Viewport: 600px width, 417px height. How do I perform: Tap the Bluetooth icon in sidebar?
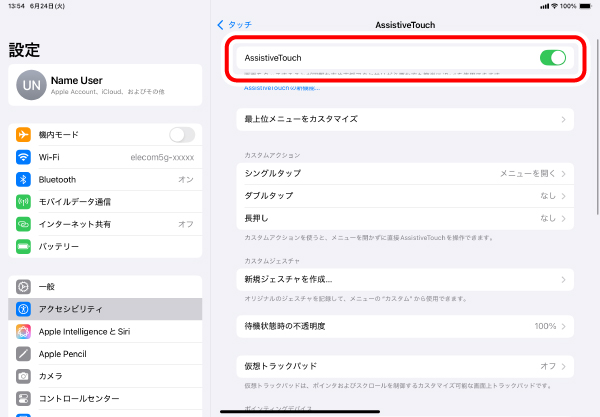coord(24,179)
